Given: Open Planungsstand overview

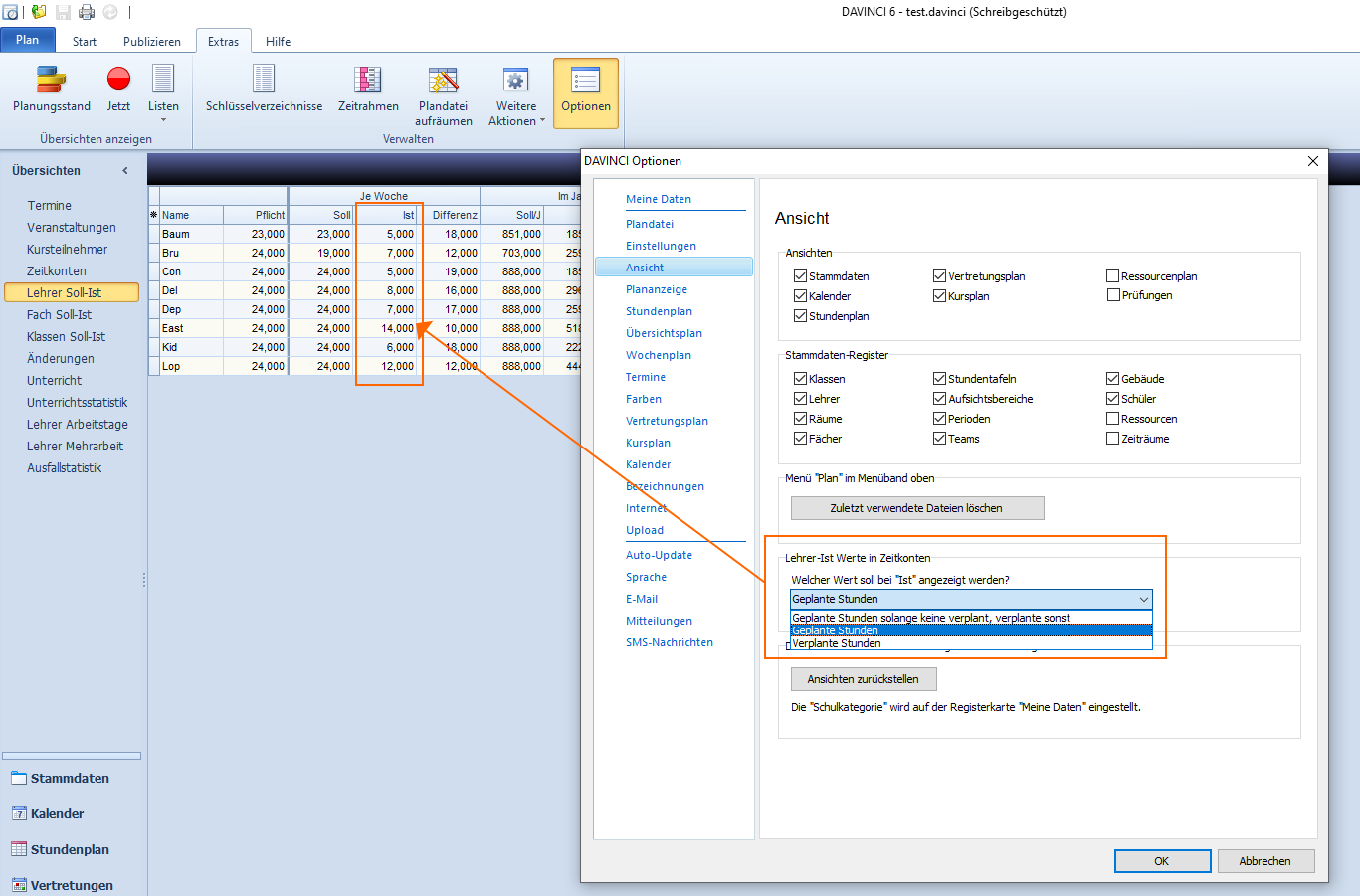Looking at the screenshot, I should (52, 90).
